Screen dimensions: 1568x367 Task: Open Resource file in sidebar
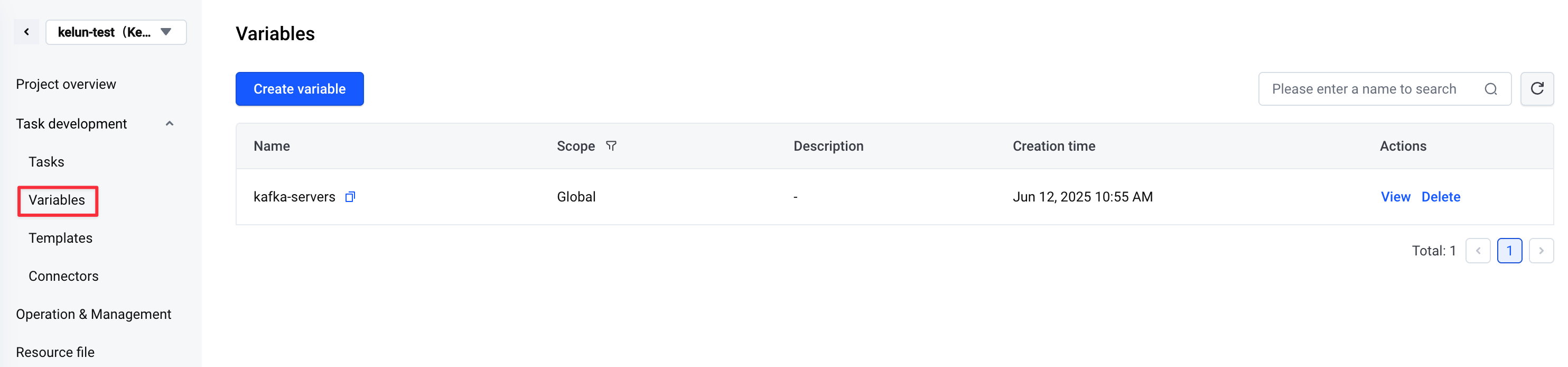[55, 352]
